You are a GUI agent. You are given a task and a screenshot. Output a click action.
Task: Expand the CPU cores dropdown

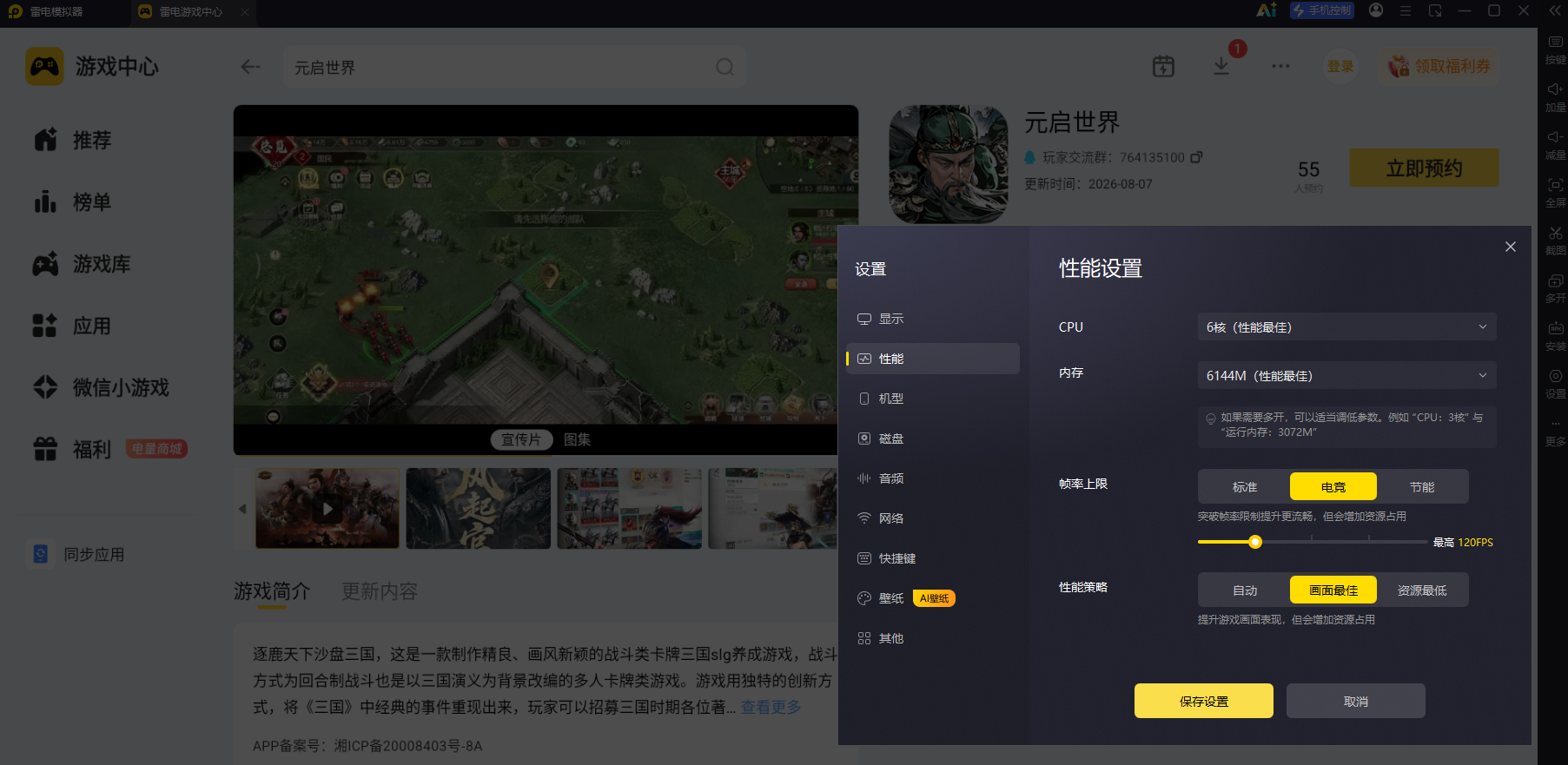click(x=1346, y=326)
